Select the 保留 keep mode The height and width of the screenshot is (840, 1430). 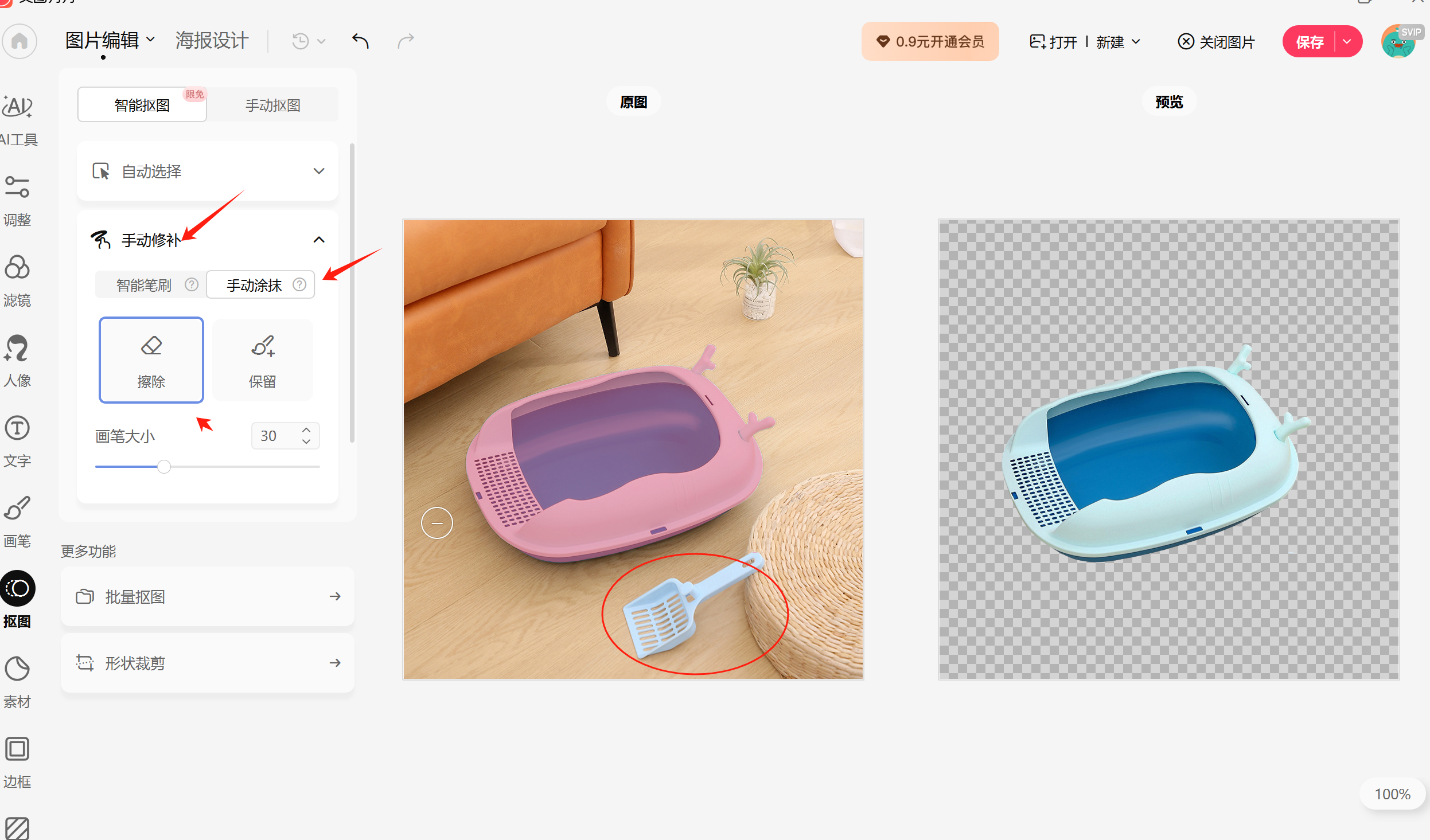coord(263,360)
